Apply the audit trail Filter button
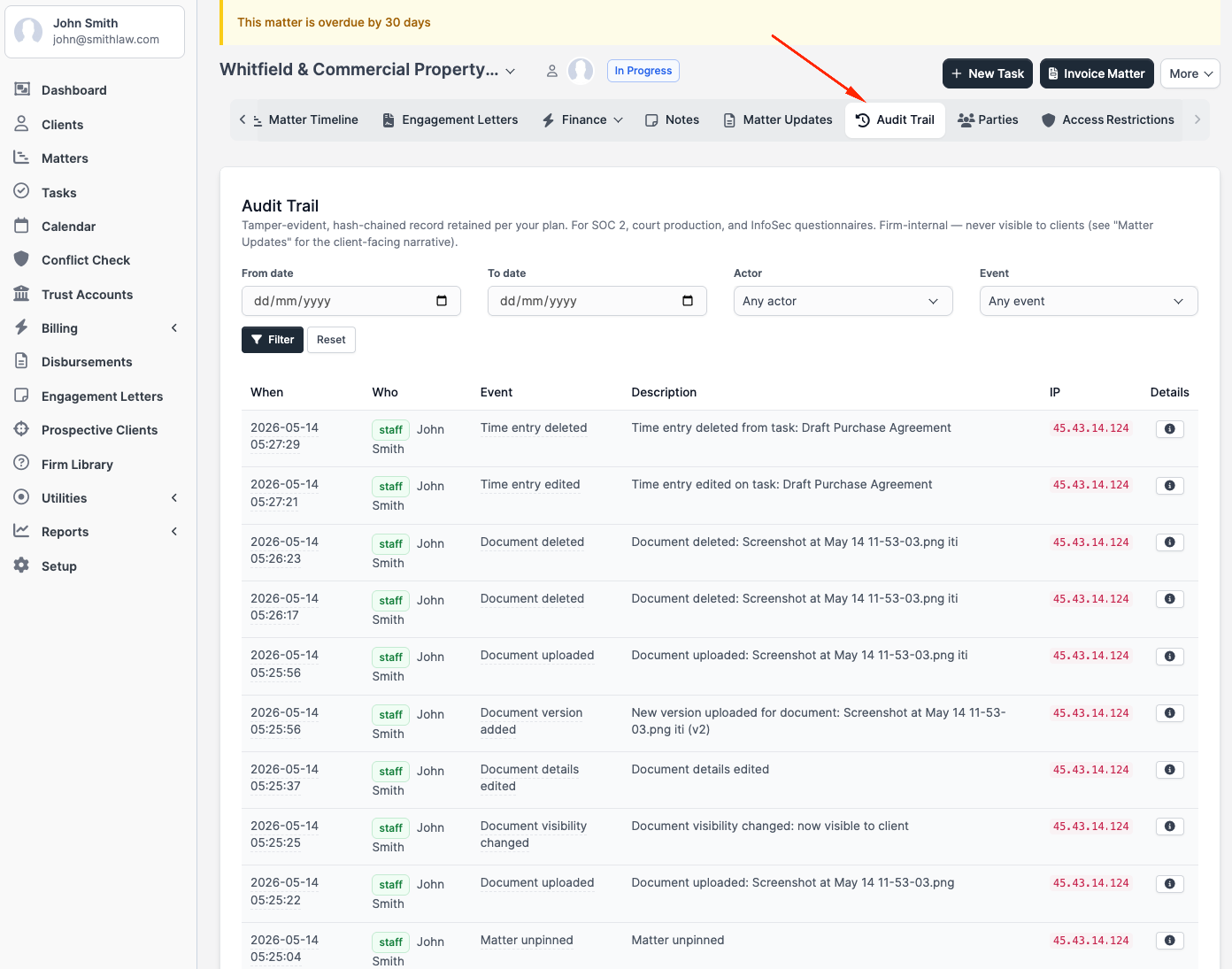 pyautogui.click(x=273, y=340)
